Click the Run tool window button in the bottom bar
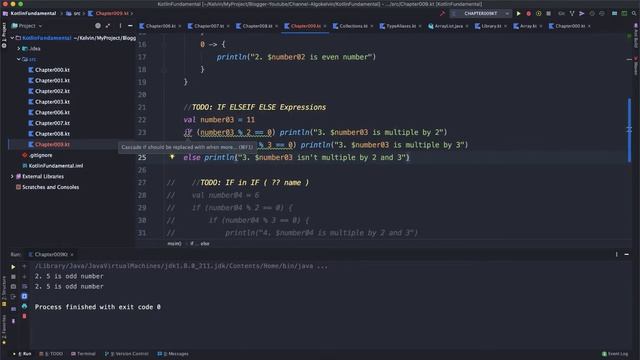This screenshot has width=640, height=360. click(23, 354)
